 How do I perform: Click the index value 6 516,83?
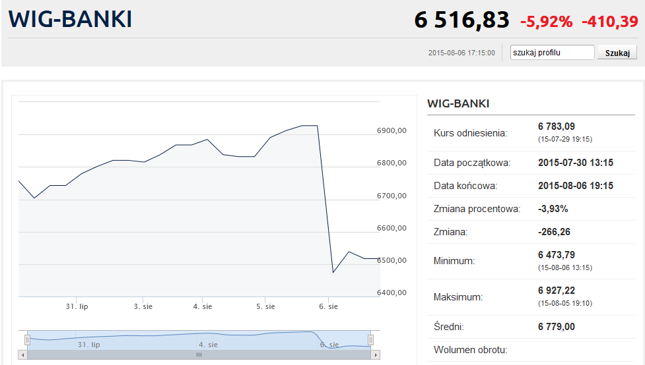[462, 20]
